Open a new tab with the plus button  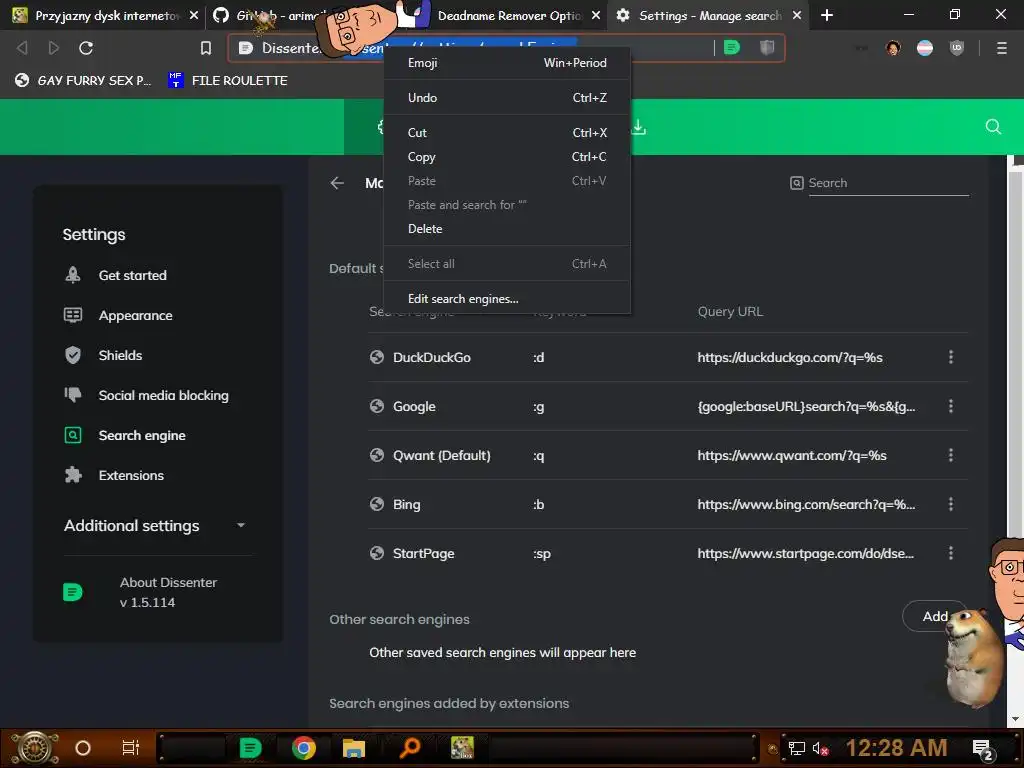pos(827,15)
